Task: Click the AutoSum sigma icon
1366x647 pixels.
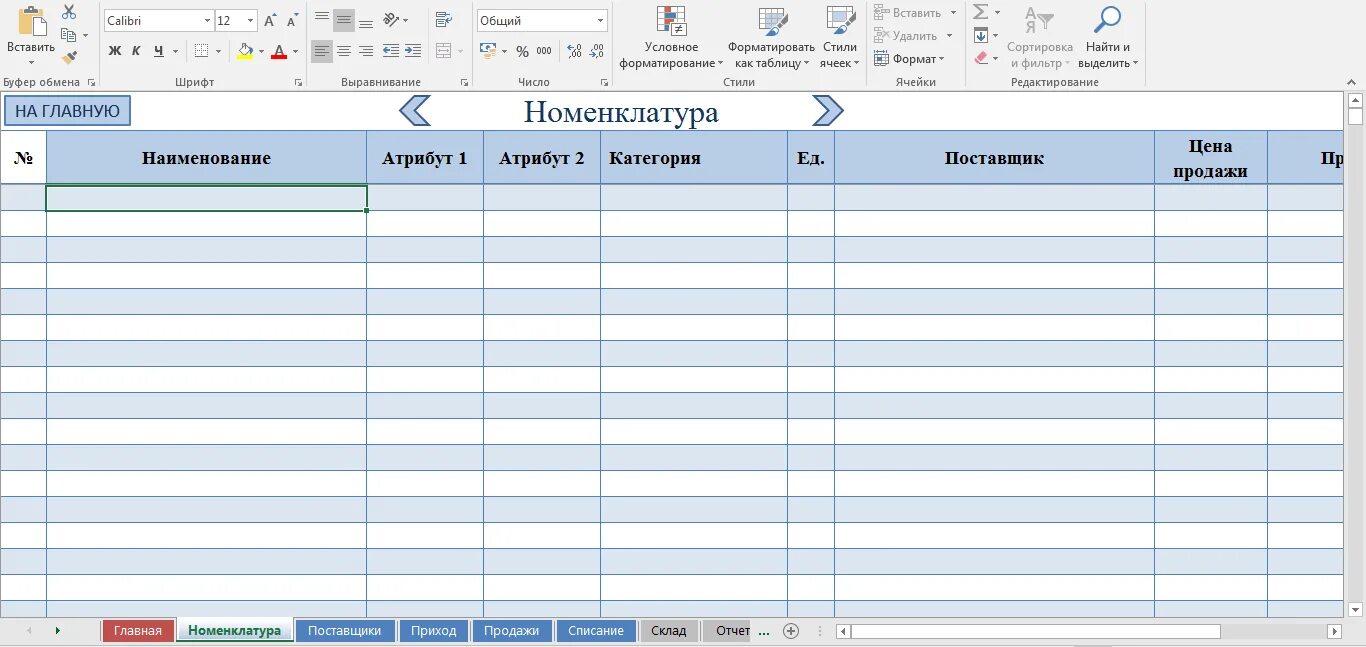Action: 981,12
